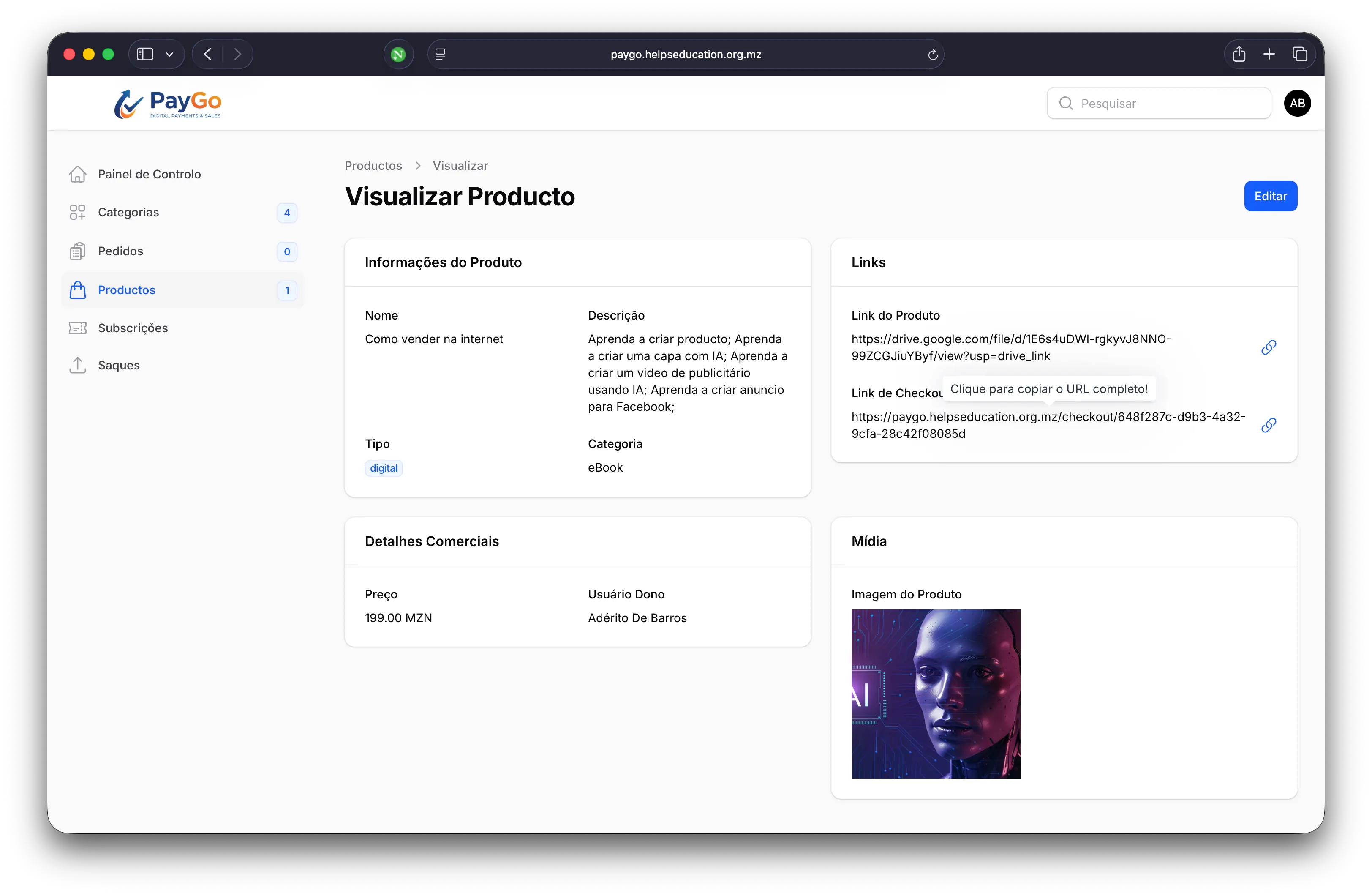1372x896 pixels.
Task: Go to Categorias section
Action: pos(128,212)
